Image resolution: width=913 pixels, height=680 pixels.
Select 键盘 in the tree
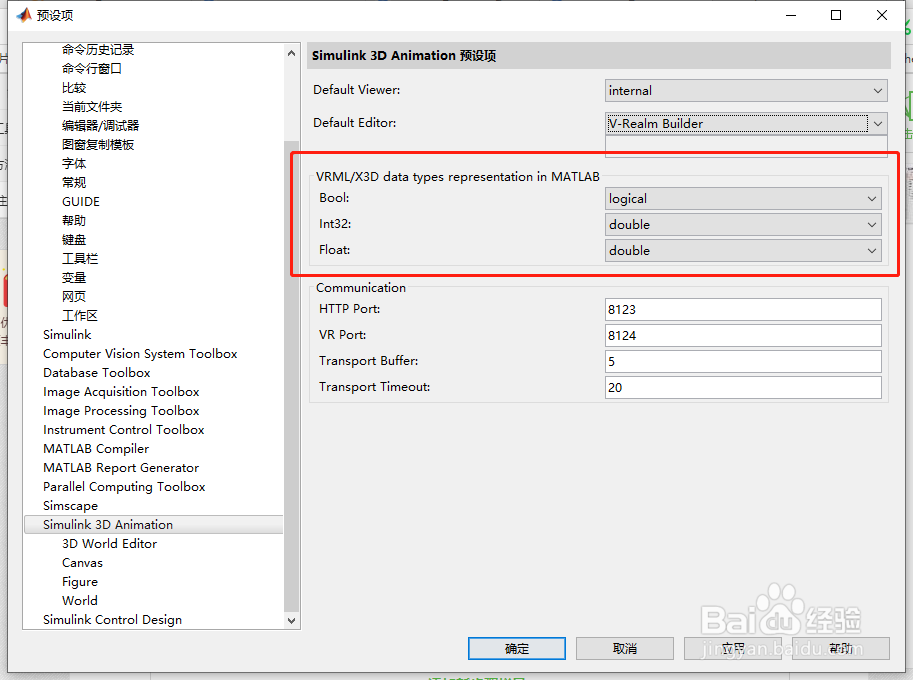74,240
